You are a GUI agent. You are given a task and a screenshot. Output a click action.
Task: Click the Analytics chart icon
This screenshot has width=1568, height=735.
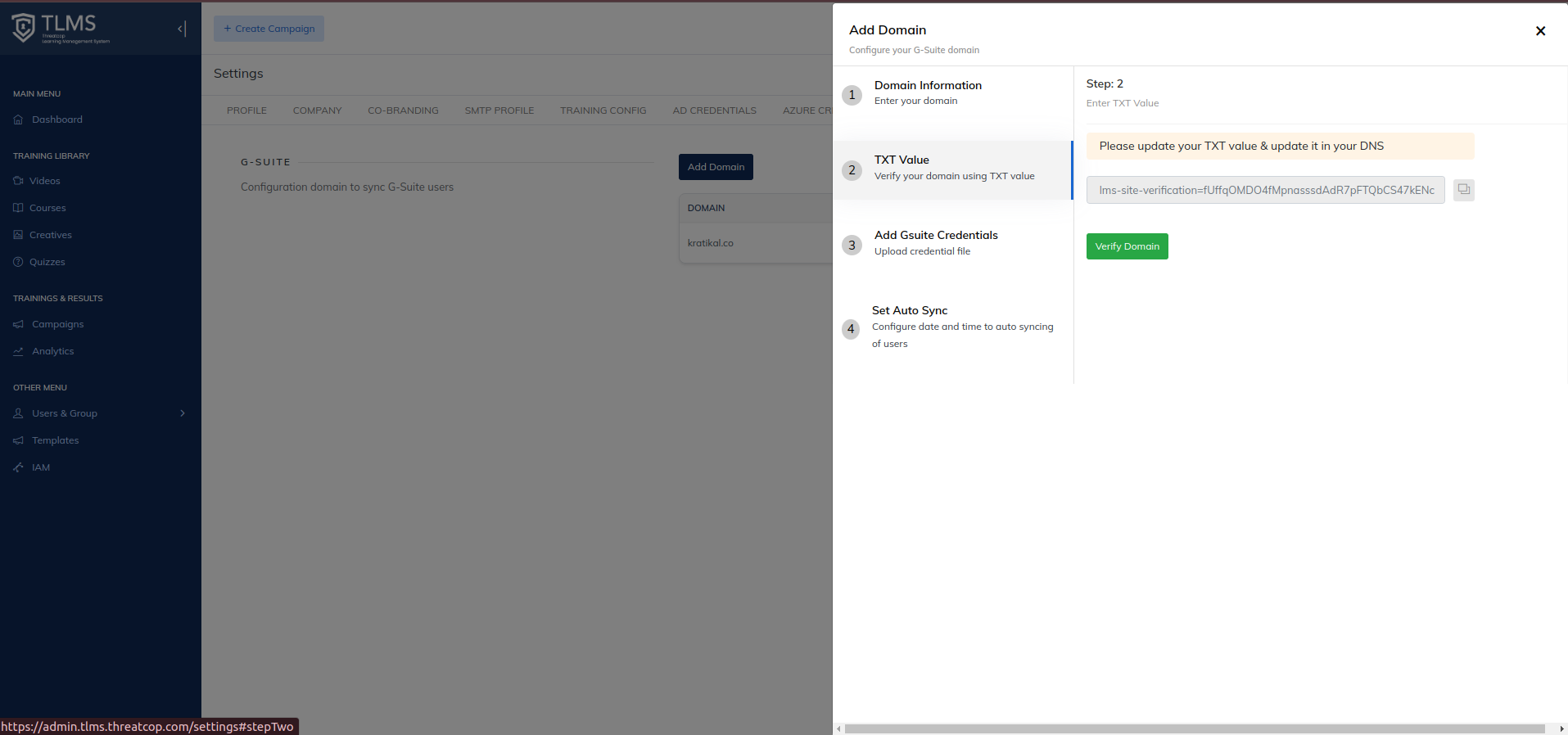click(x=18, y=351)
